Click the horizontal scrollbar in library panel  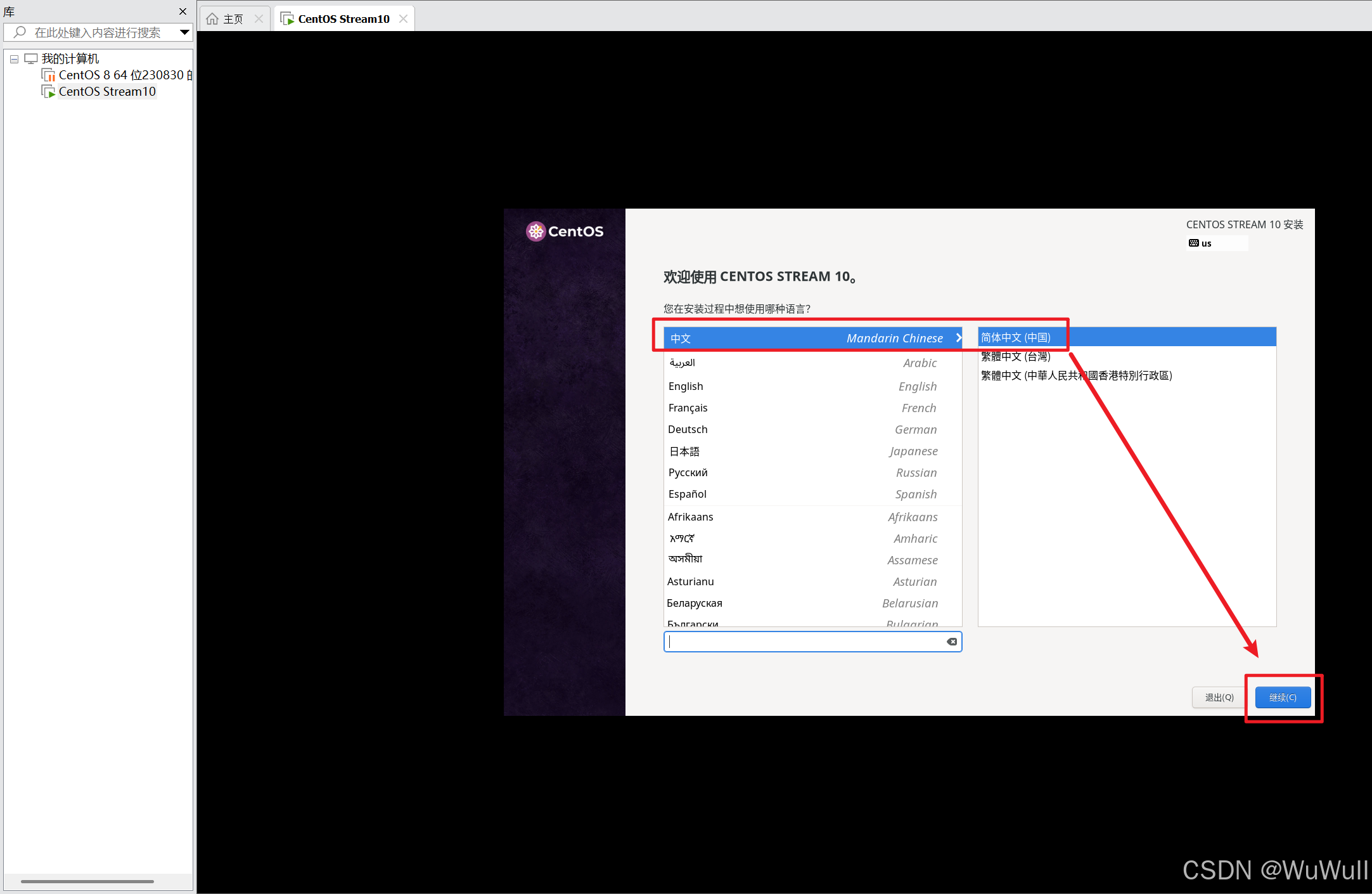coord(87,881)
